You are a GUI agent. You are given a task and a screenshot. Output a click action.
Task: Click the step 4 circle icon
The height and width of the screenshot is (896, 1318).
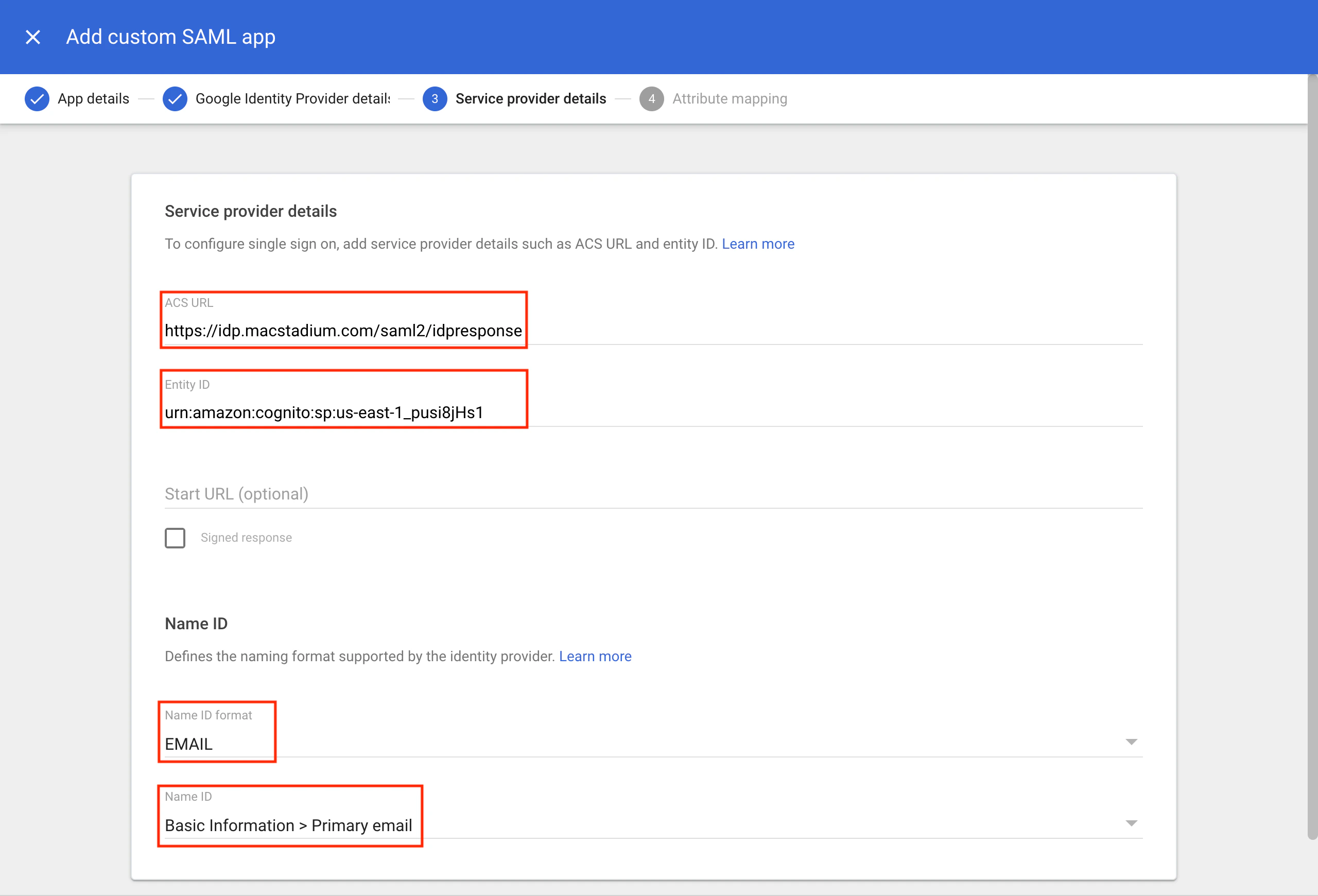[x=651, y=99]
